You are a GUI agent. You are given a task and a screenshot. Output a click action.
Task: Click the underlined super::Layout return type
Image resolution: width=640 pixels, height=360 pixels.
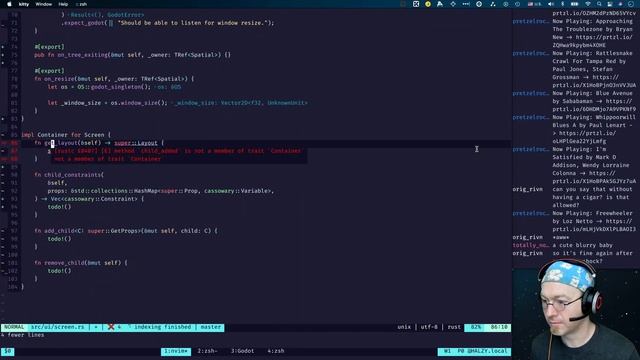tap(136, 143)
